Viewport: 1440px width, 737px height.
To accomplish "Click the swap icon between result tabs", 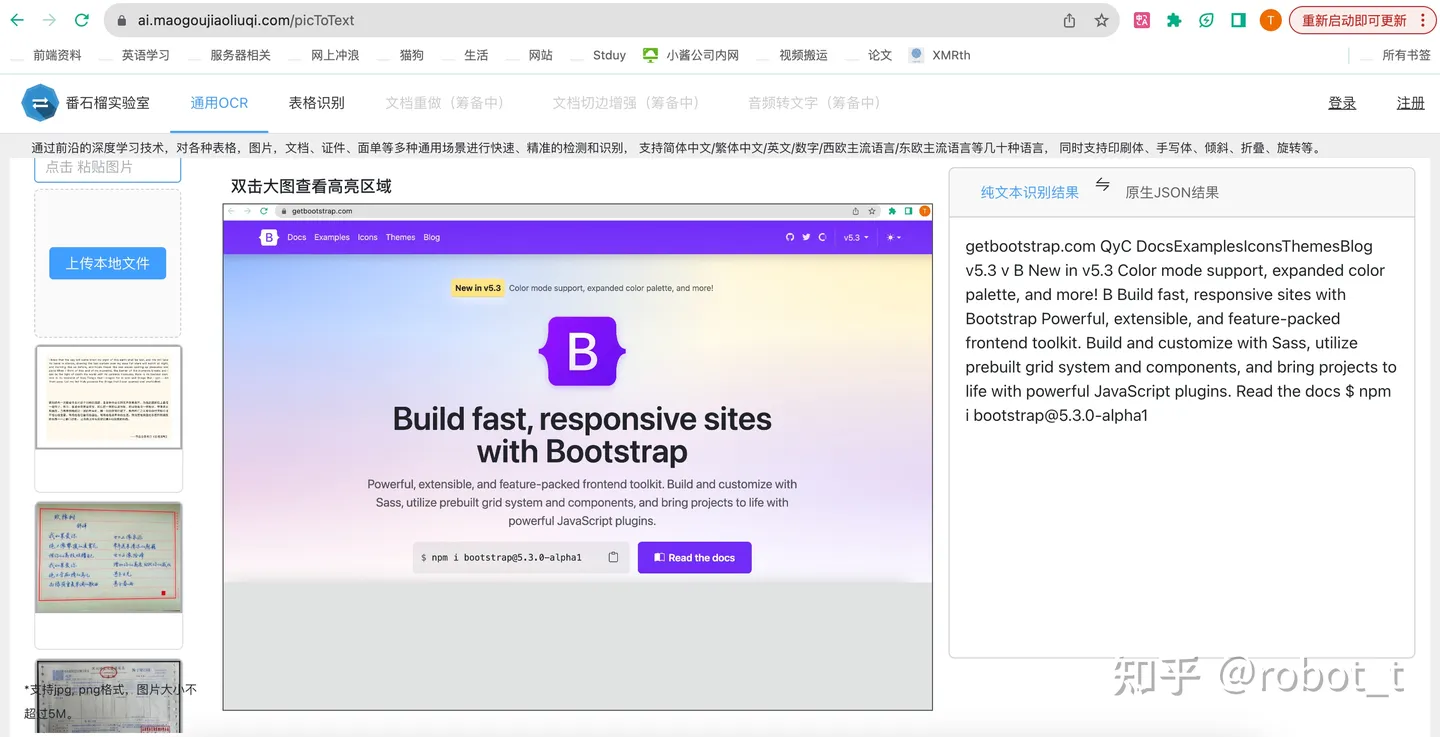I will tap(1102, 185).
